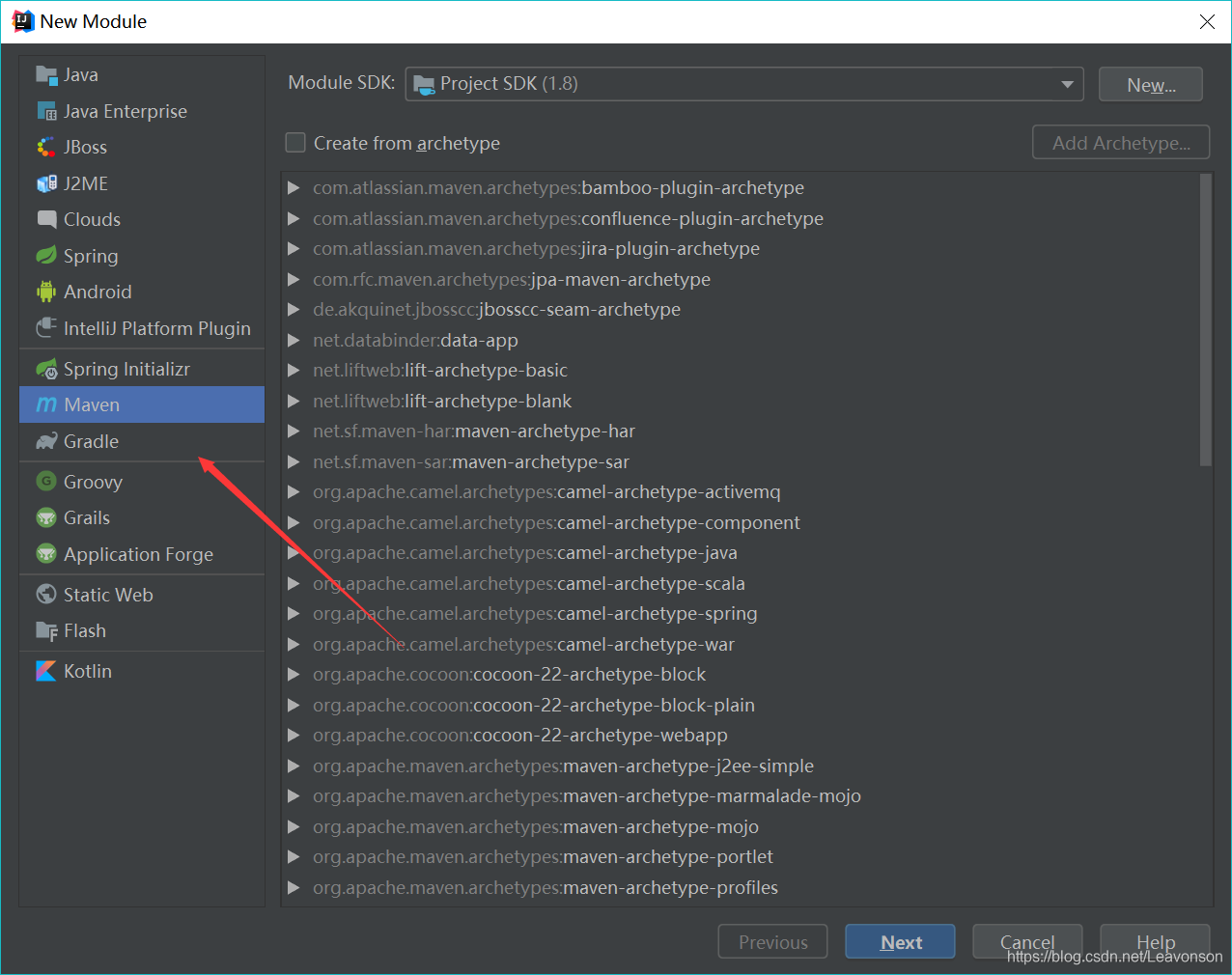Pick the Kotlin icon
The height and width of the screenshot is (975, 1232).
tap(46, 671)
